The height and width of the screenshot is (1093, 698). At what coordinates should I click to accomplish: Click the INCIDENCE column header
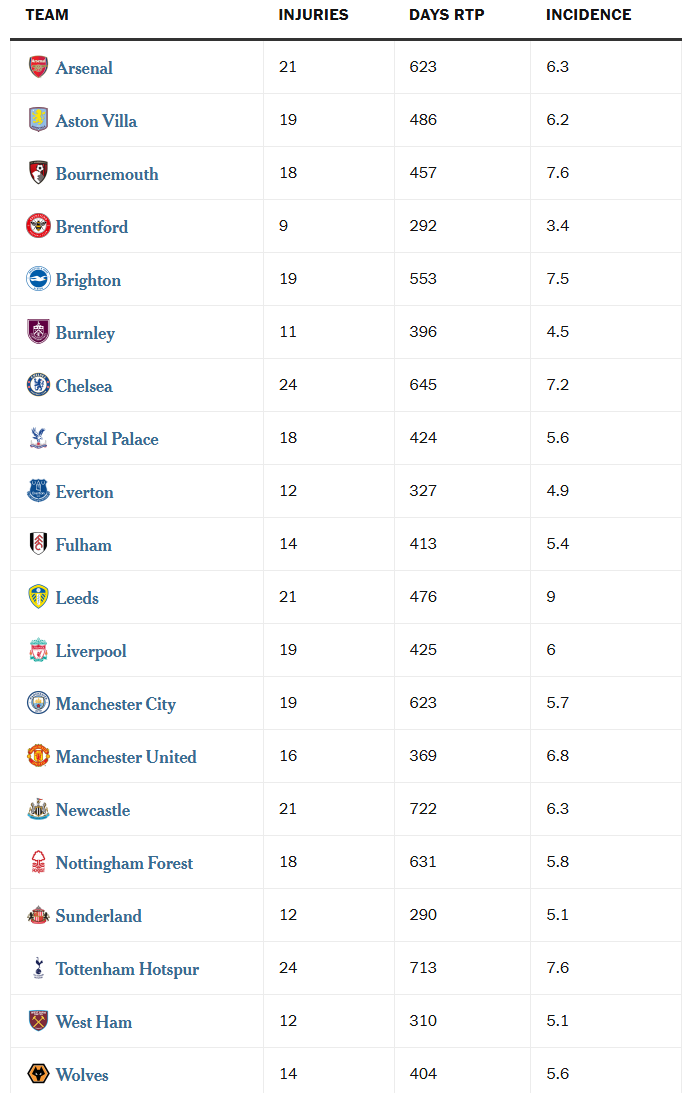pos(588,15)
